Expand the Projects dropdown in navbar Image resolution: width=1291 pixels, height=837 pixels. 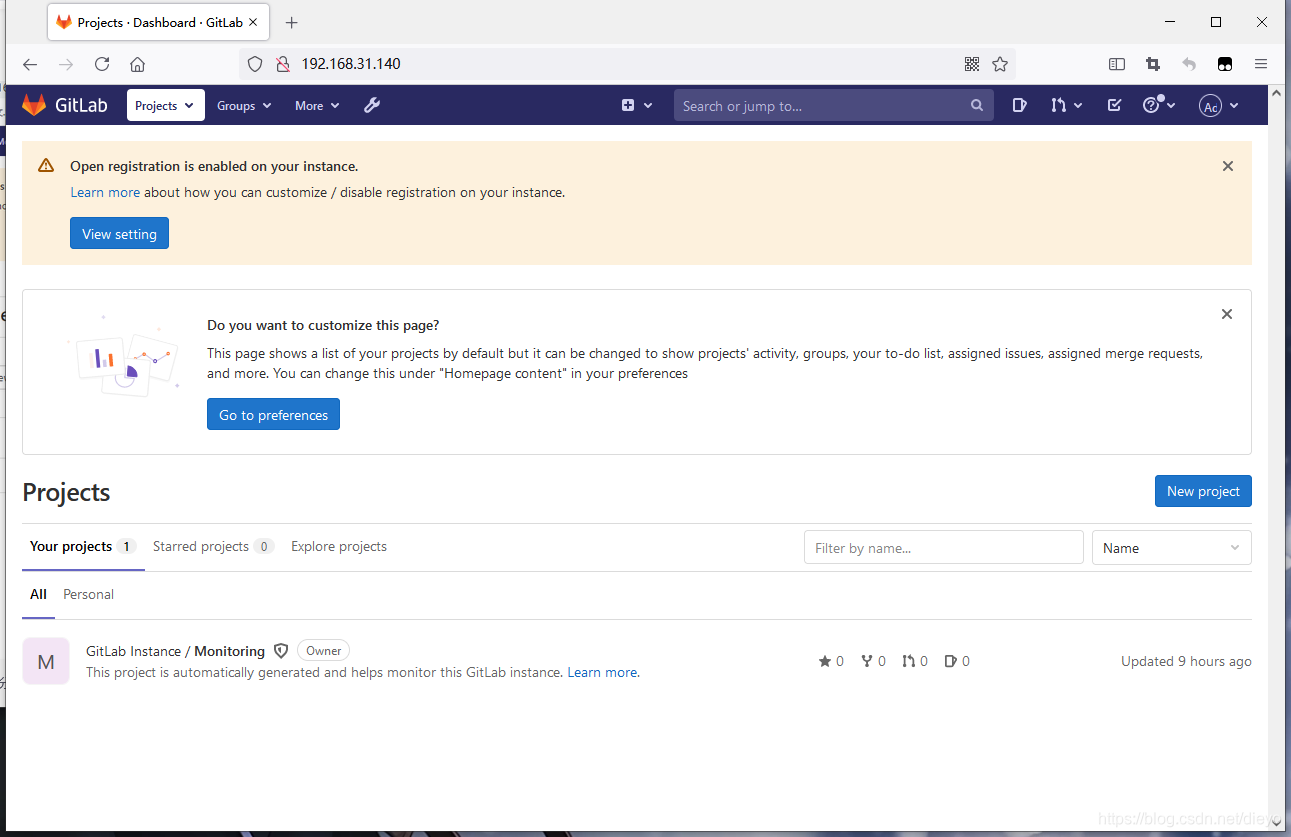pos(165,105)
